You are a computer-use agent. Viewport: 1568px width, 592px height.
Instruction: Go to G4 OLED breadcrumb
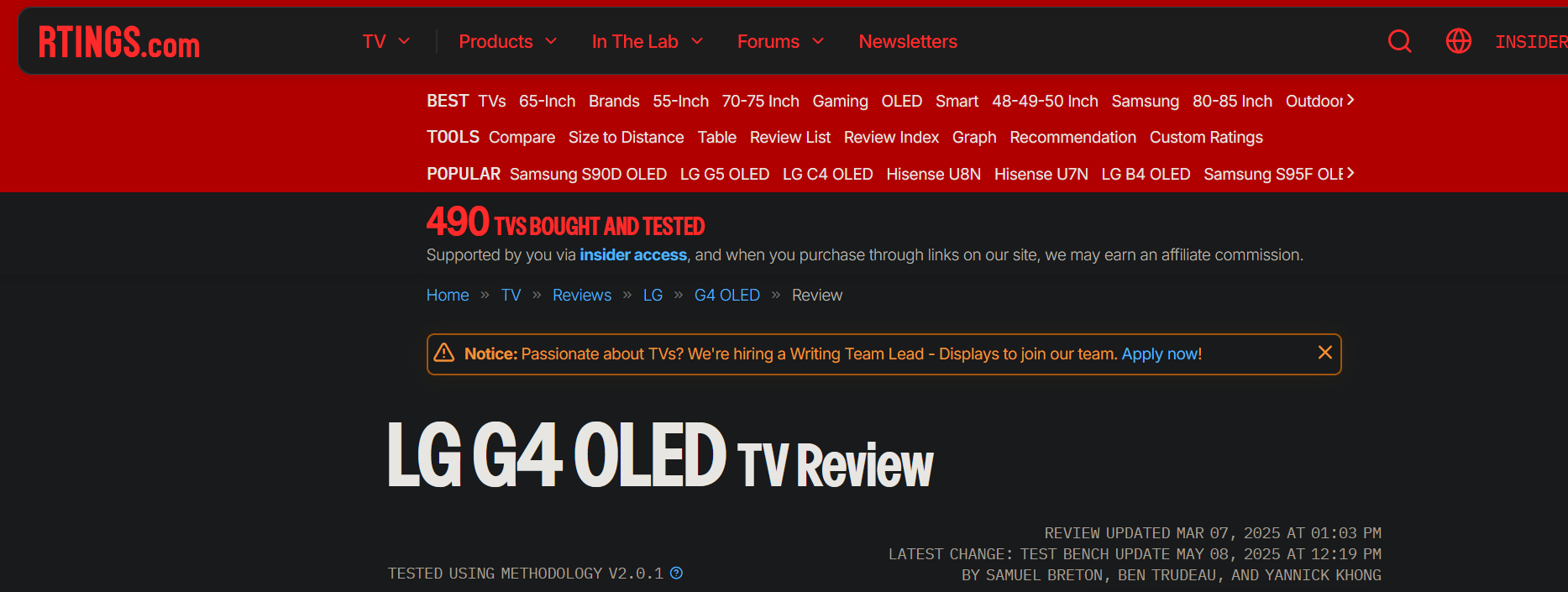coord(727,295)
